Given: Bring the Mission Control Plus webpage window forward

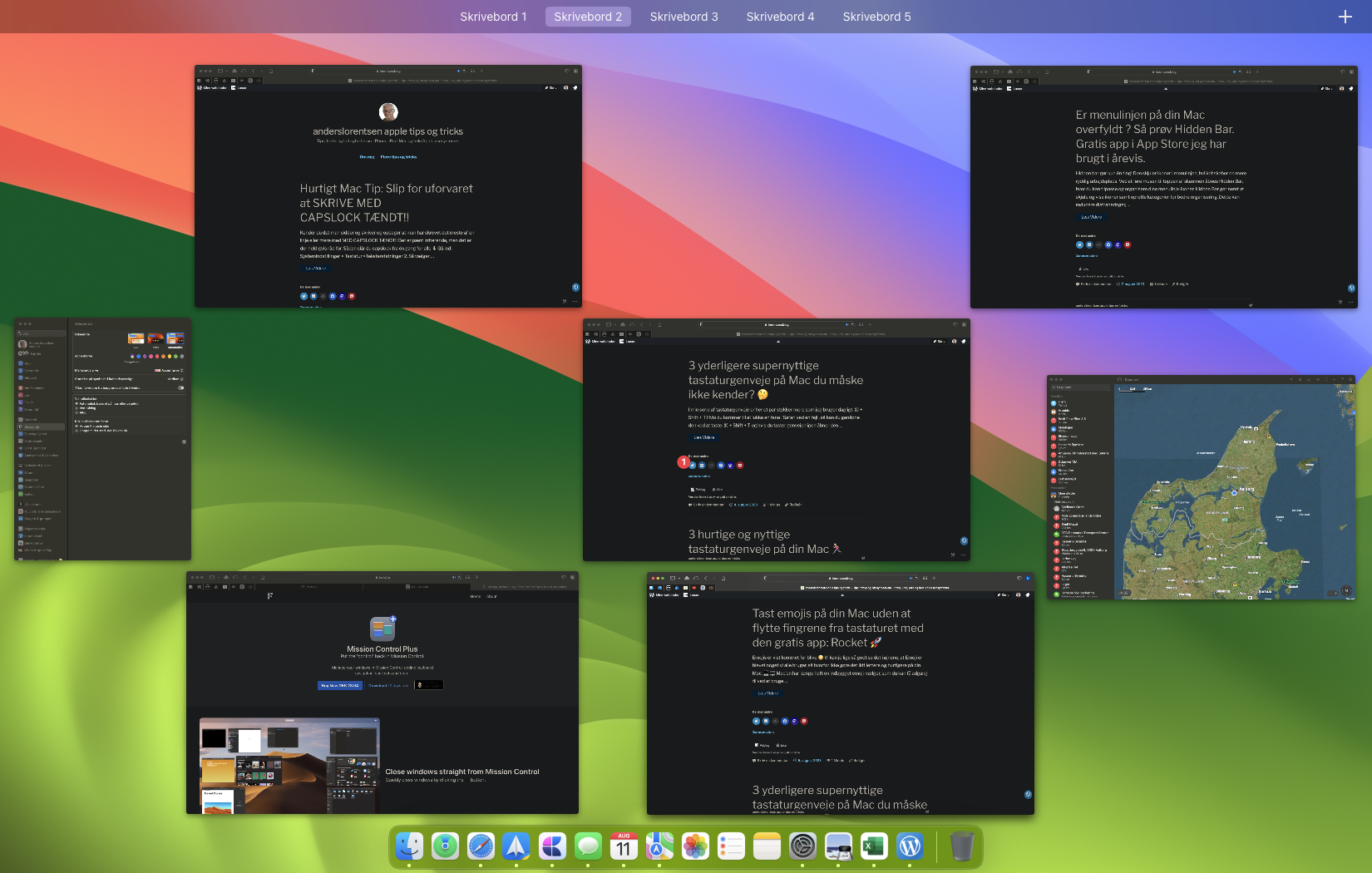Looking at the screenshot, I should click(x=382, y=693).
